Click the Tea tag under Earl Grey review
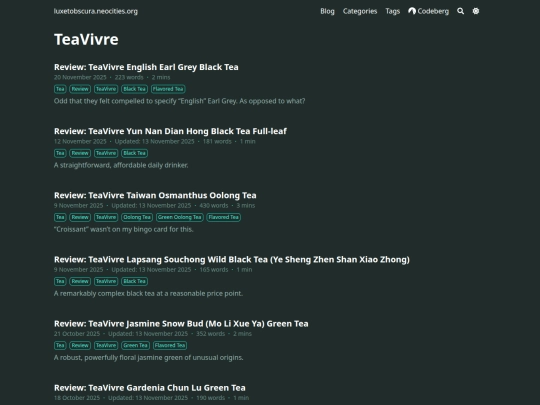 [x=60, y=89]
